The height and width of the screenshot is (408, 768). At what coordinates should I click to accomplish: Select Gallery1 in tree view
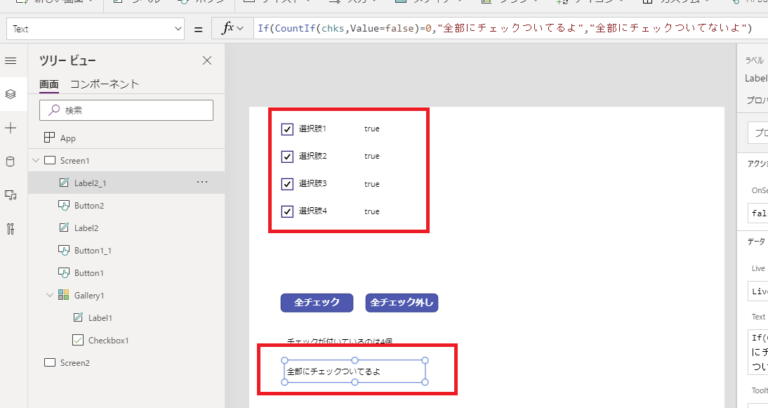(126, 295)
